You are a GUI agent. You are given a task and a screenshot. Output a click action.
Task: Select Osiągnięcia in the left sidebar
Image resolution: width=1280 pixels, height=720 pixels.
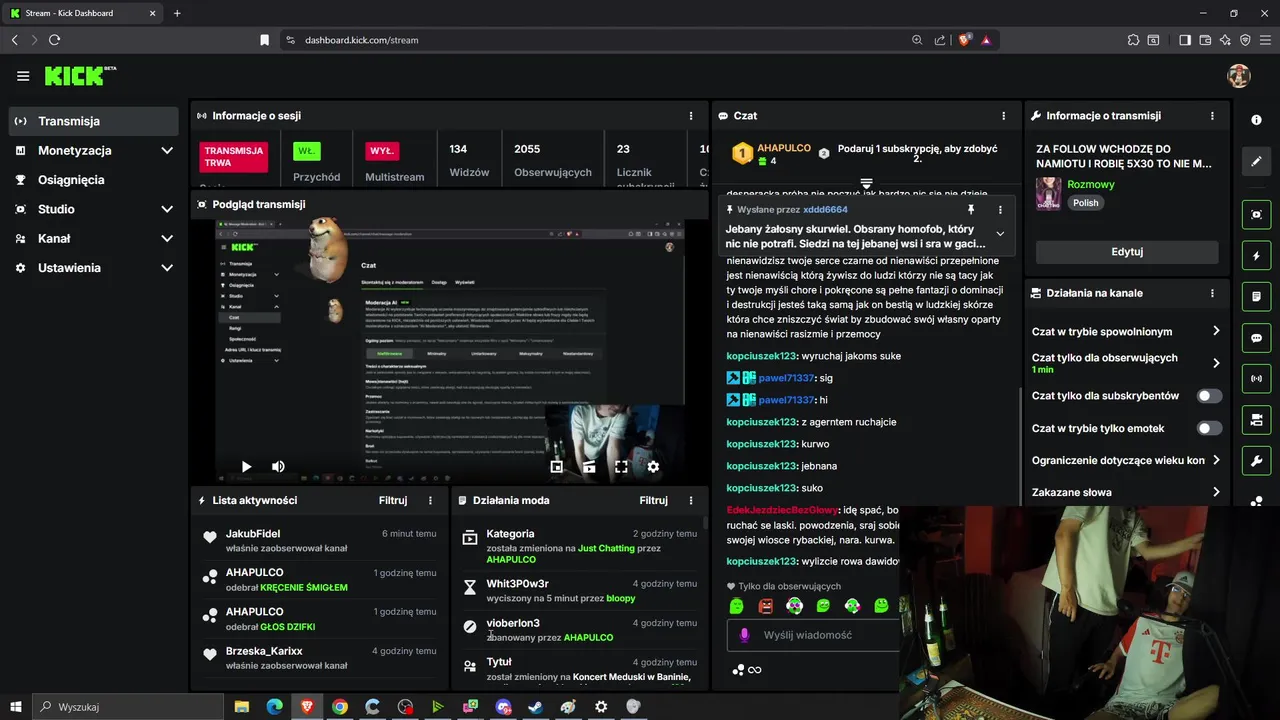(94, 180)
